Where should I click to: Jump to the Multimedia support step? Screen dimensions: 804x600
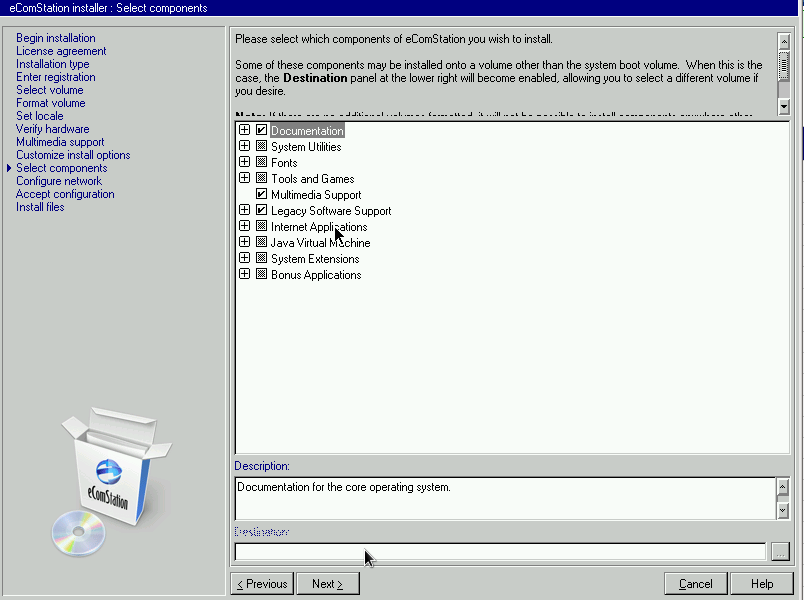(x=60, y=142)
